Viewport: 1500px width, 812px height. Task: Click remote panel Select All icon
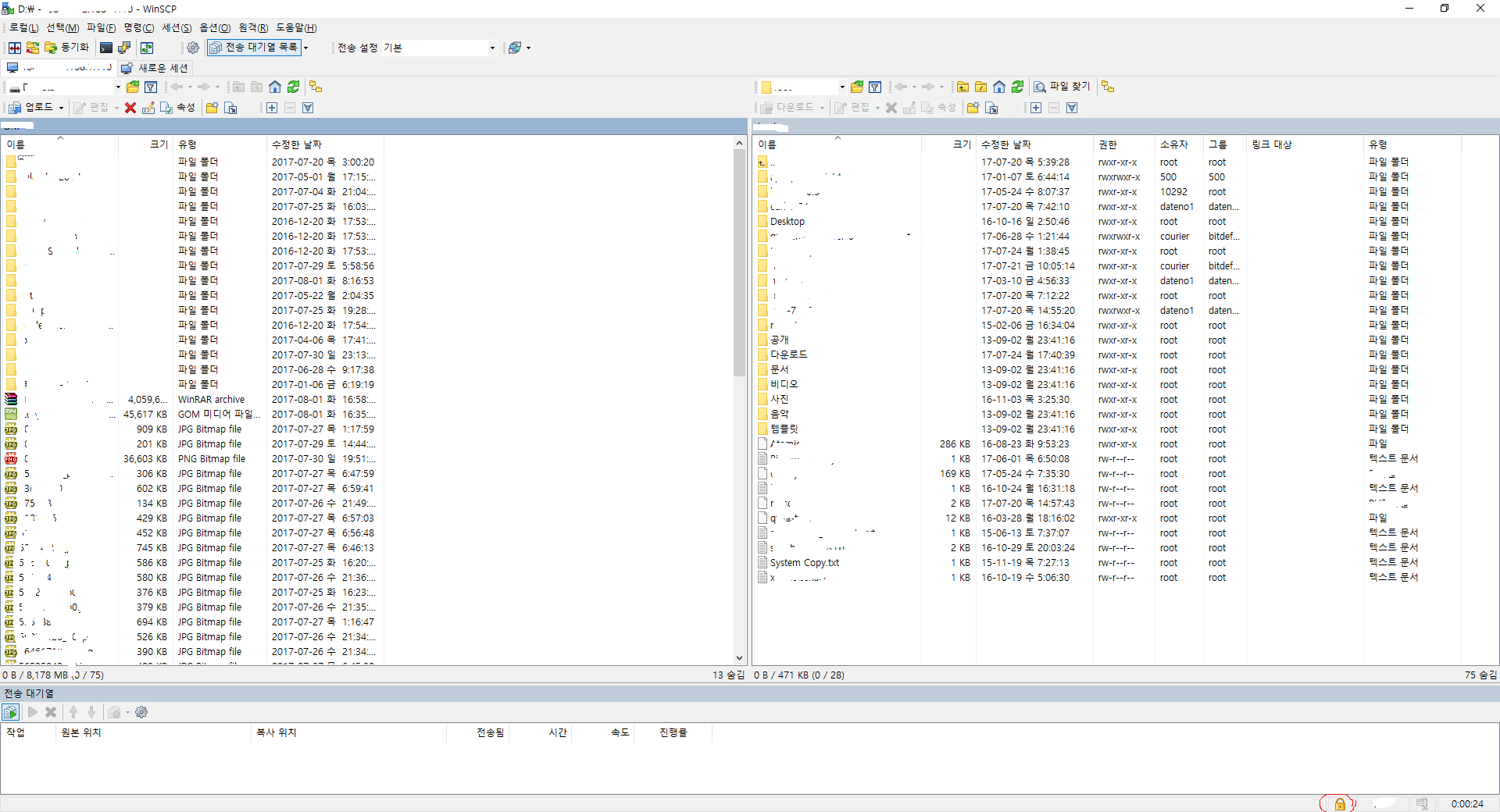(1072, 108)
